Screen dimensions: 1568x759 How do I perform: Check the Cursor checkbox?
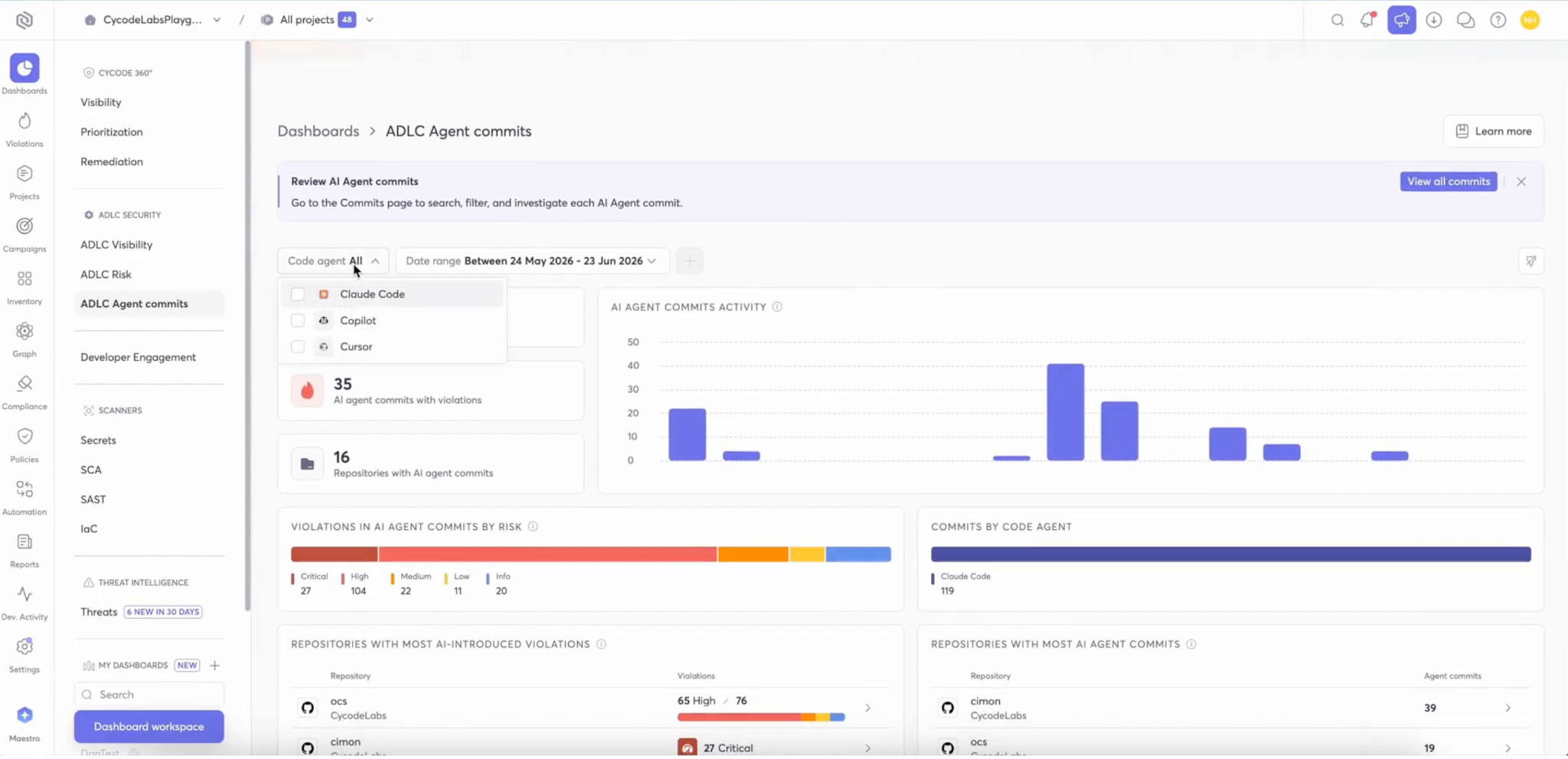298,347
